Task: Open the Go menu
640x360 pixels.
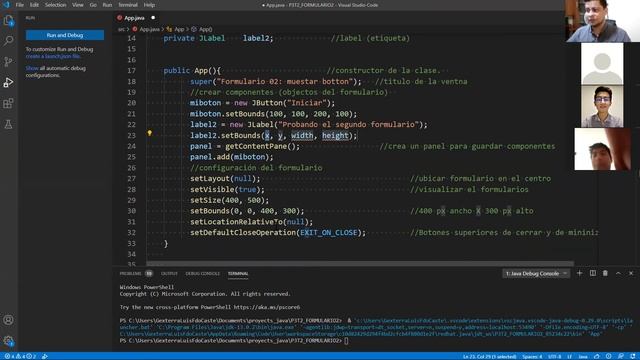Action: pos(93,5)
